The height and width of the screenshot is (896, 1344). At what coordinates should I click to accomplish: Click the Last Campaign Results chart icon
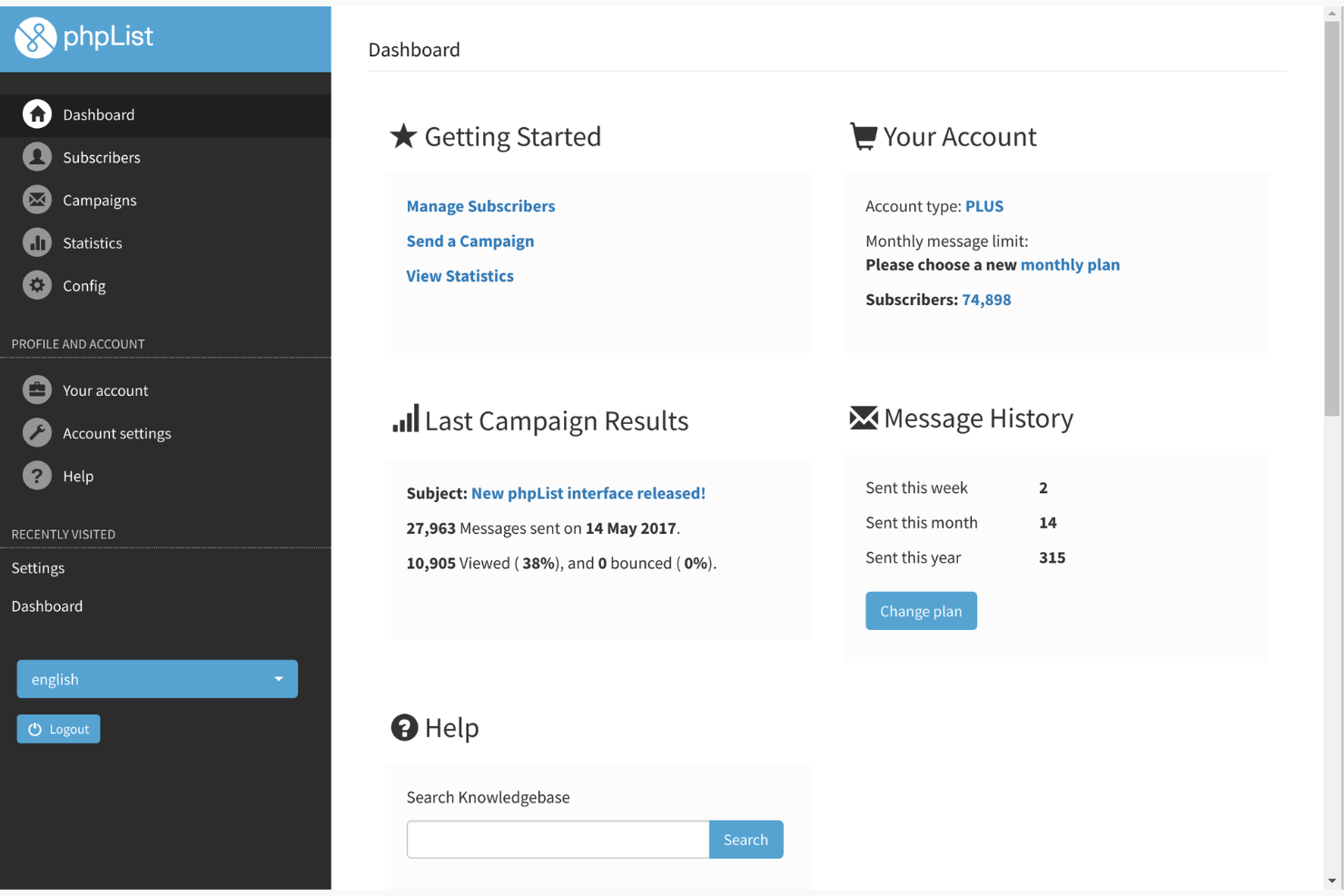[405, 418]
